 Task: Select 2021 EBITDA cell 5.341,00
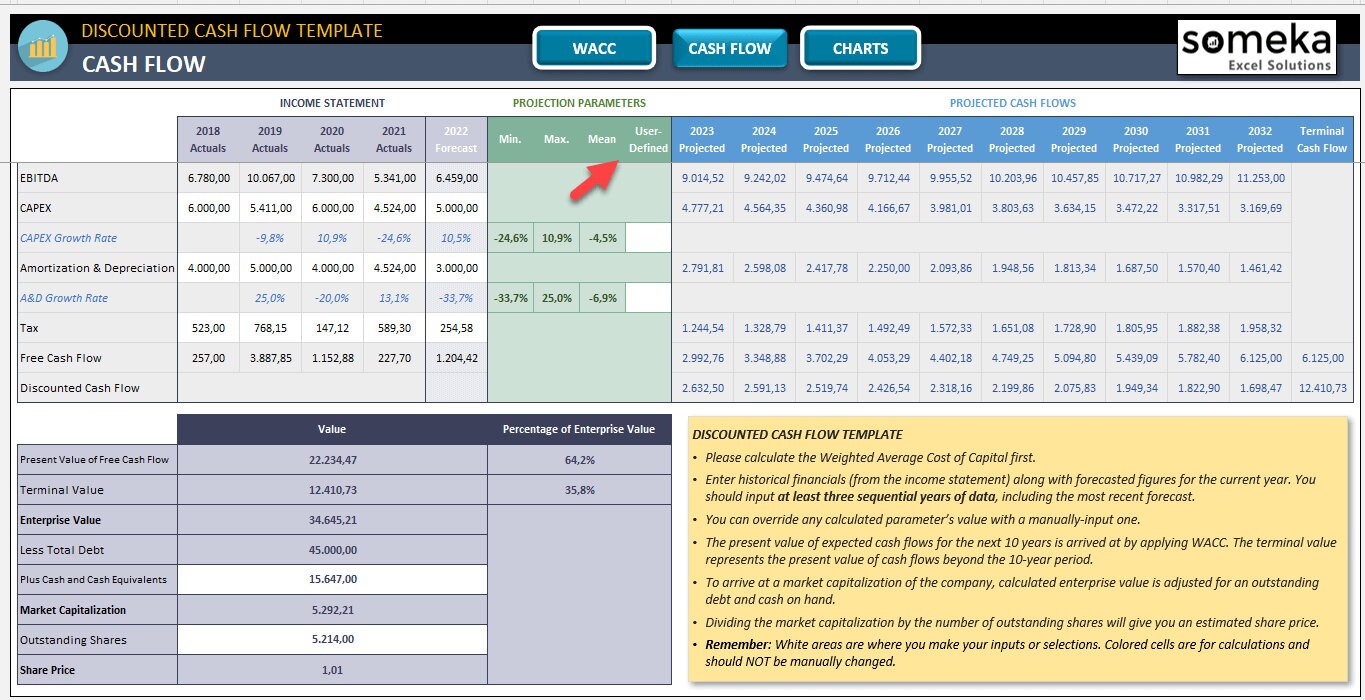pyautogui.click(x=394, y=178)
